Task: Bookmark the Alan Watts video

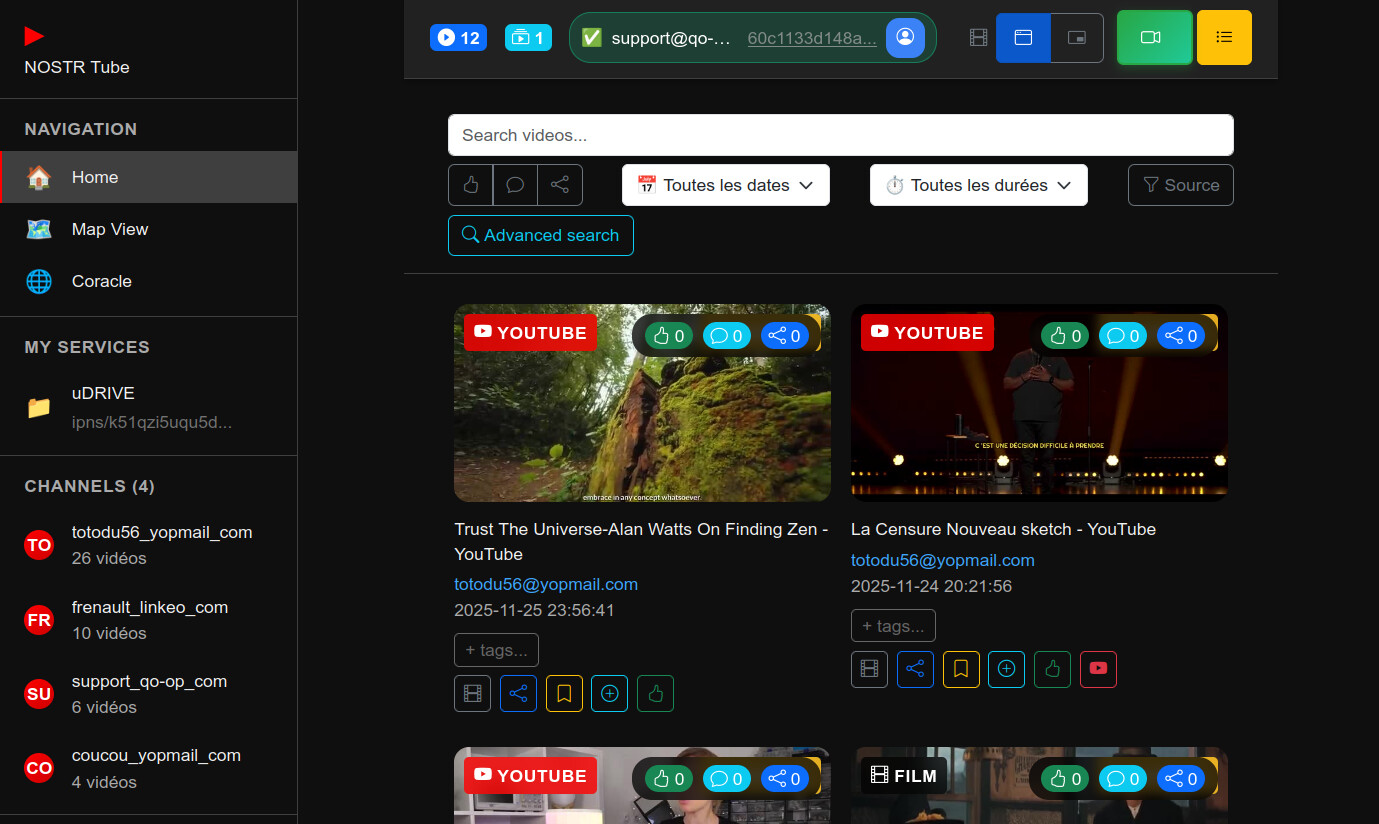Action: [x=564, y=693]
